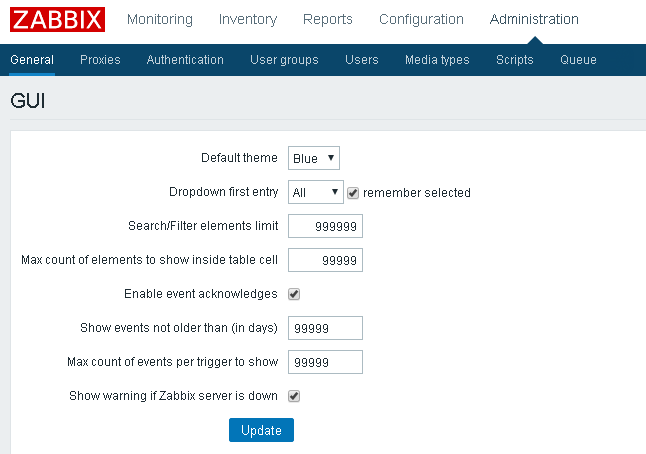Open the Reports menu
Image resolution: width=646 pixels, height=454 pixels.
(x=328, y=19)
